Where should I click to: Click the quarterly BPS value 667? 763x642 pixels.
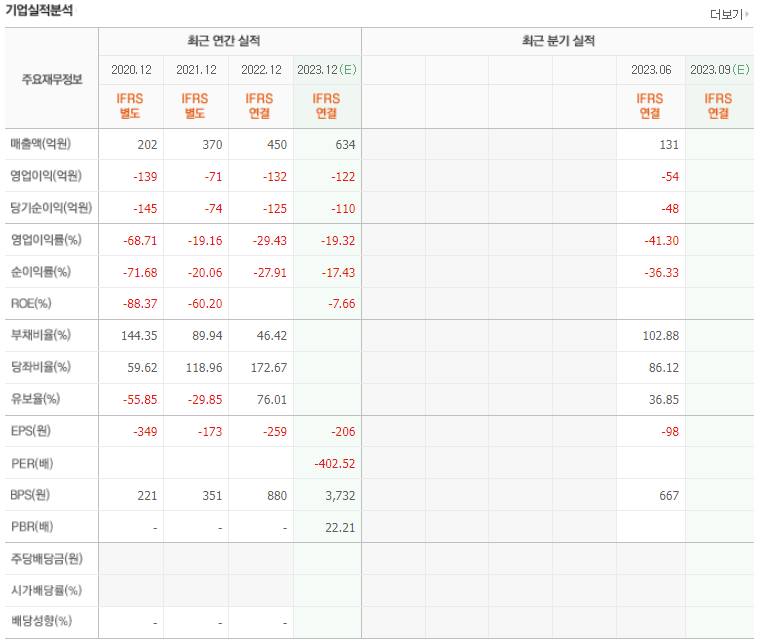(x=669, y=496)
